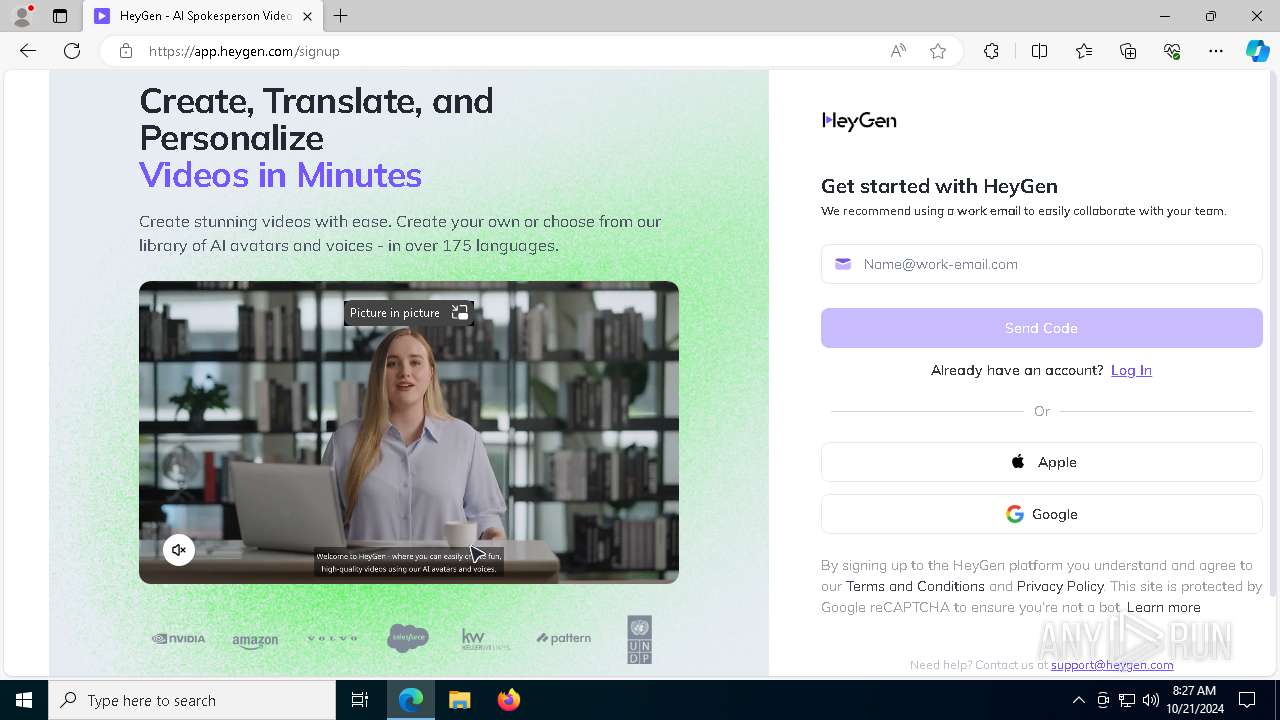Open the Privacy Policy link
Screen dimensions: 1280x720
1060,586
